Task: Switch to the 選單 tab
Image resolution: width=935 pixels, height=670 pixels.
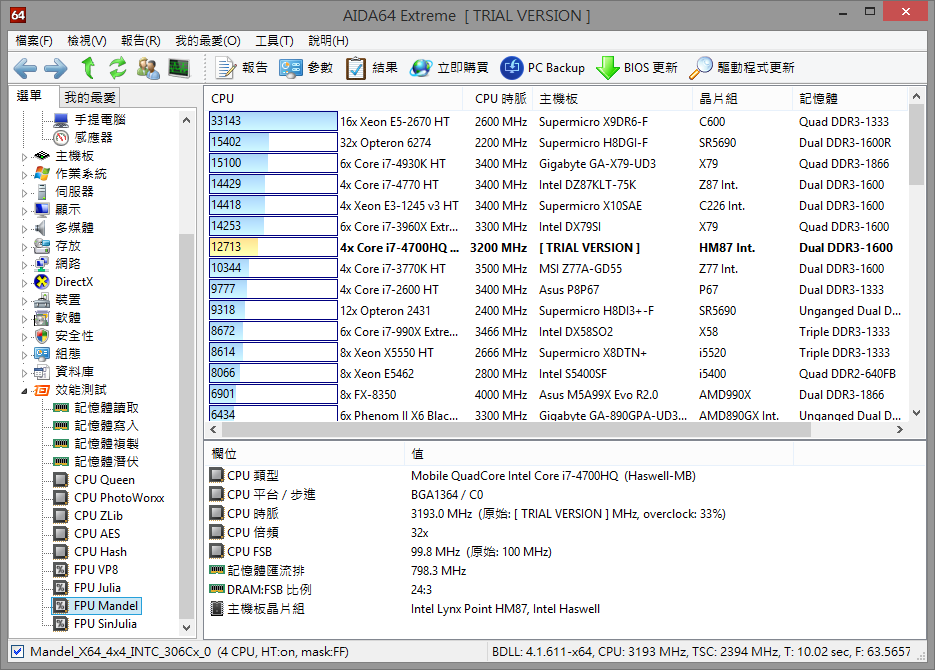Action: (29, 96)
